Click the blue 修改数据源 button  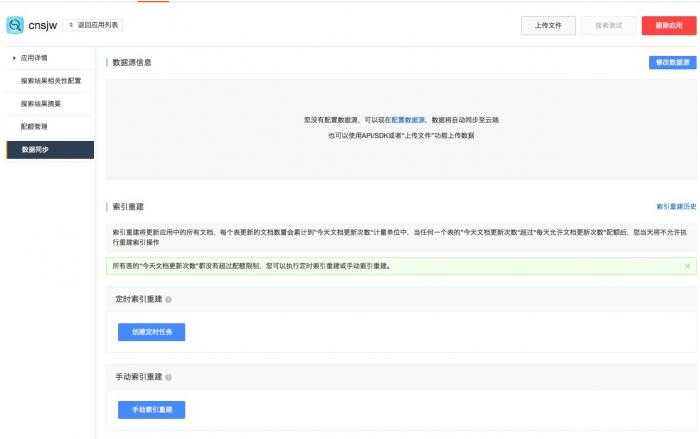click(x=672, y=63)
